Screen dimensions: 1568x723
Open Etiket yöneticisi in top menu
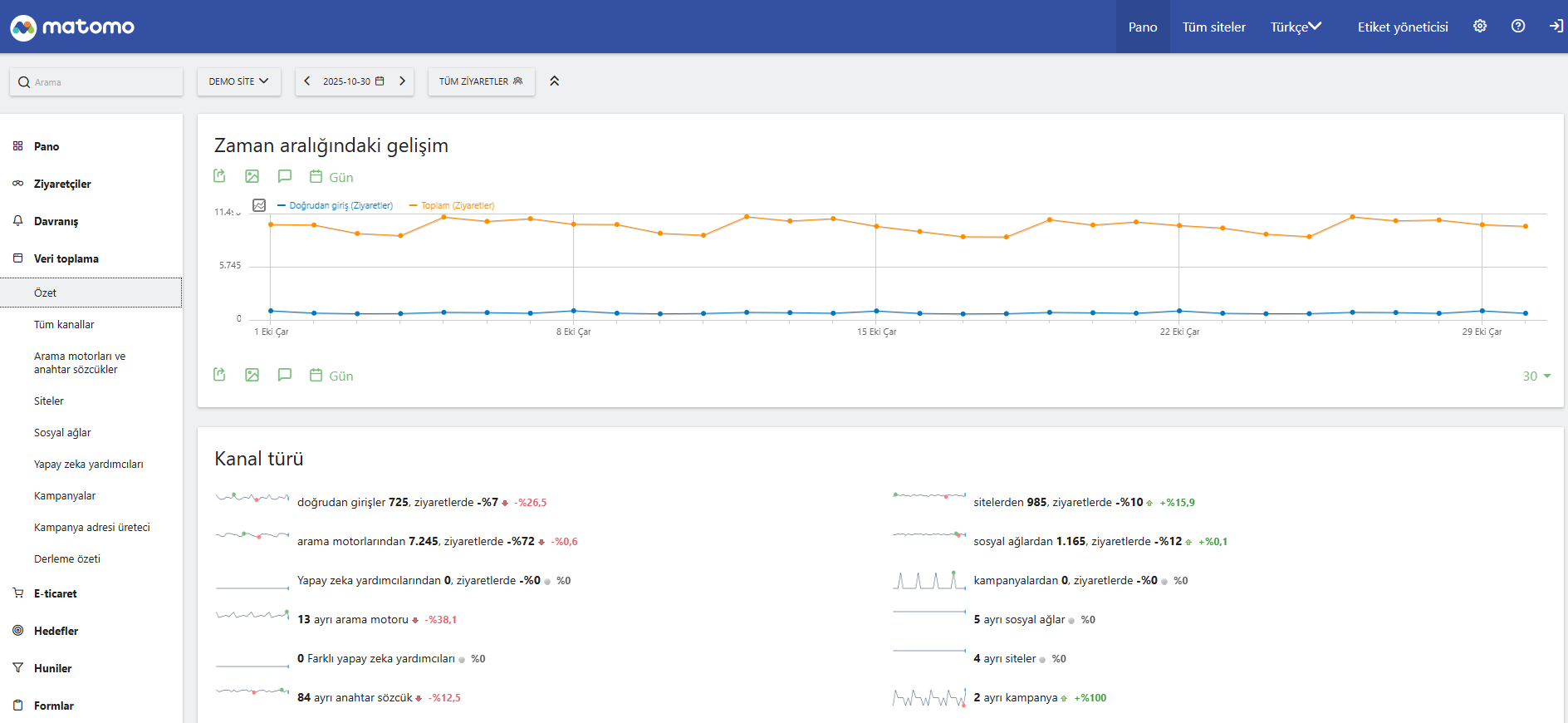1402,27
